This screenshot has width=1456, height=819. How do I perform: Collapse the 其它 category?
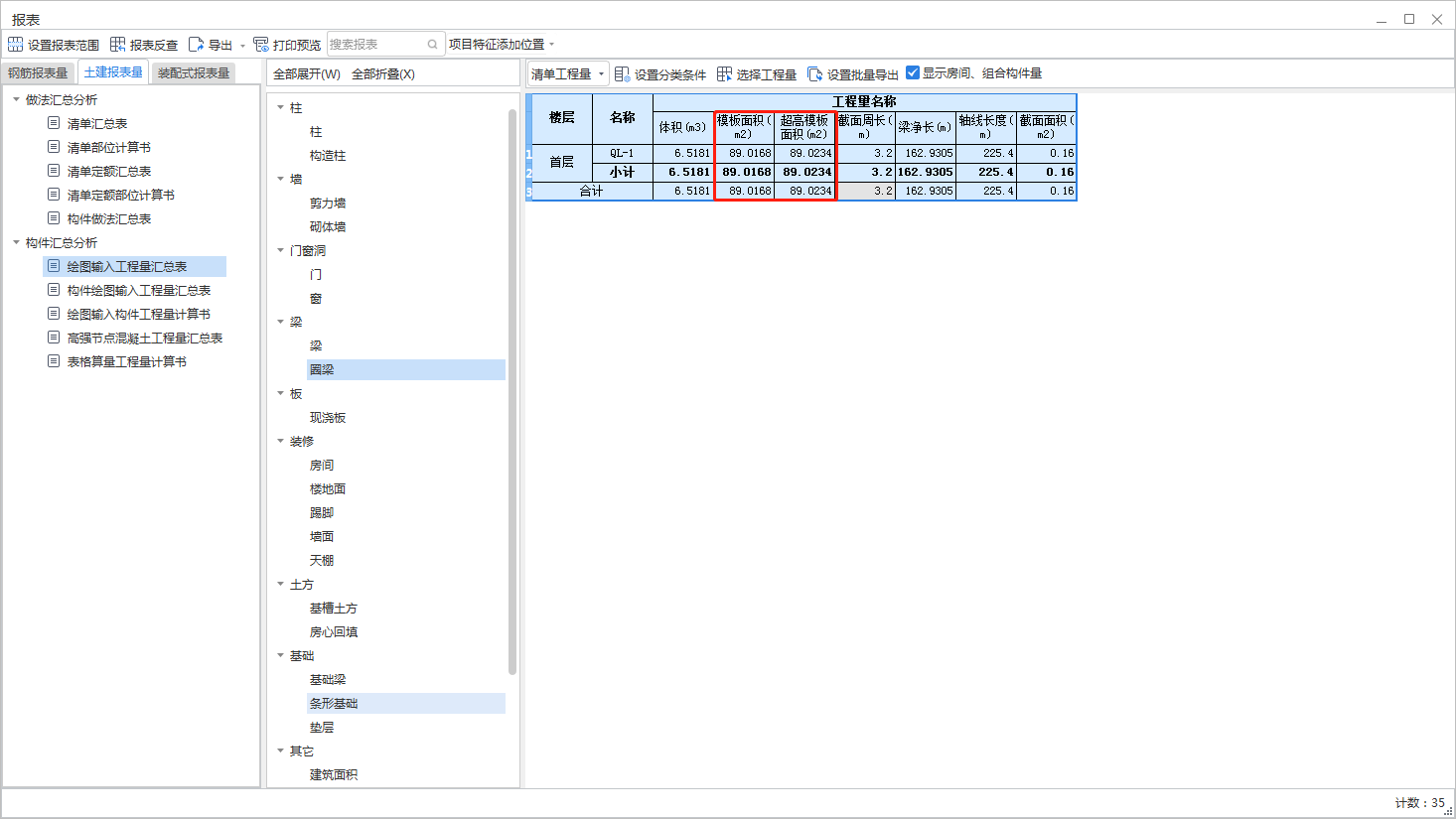tap(280, 751)
